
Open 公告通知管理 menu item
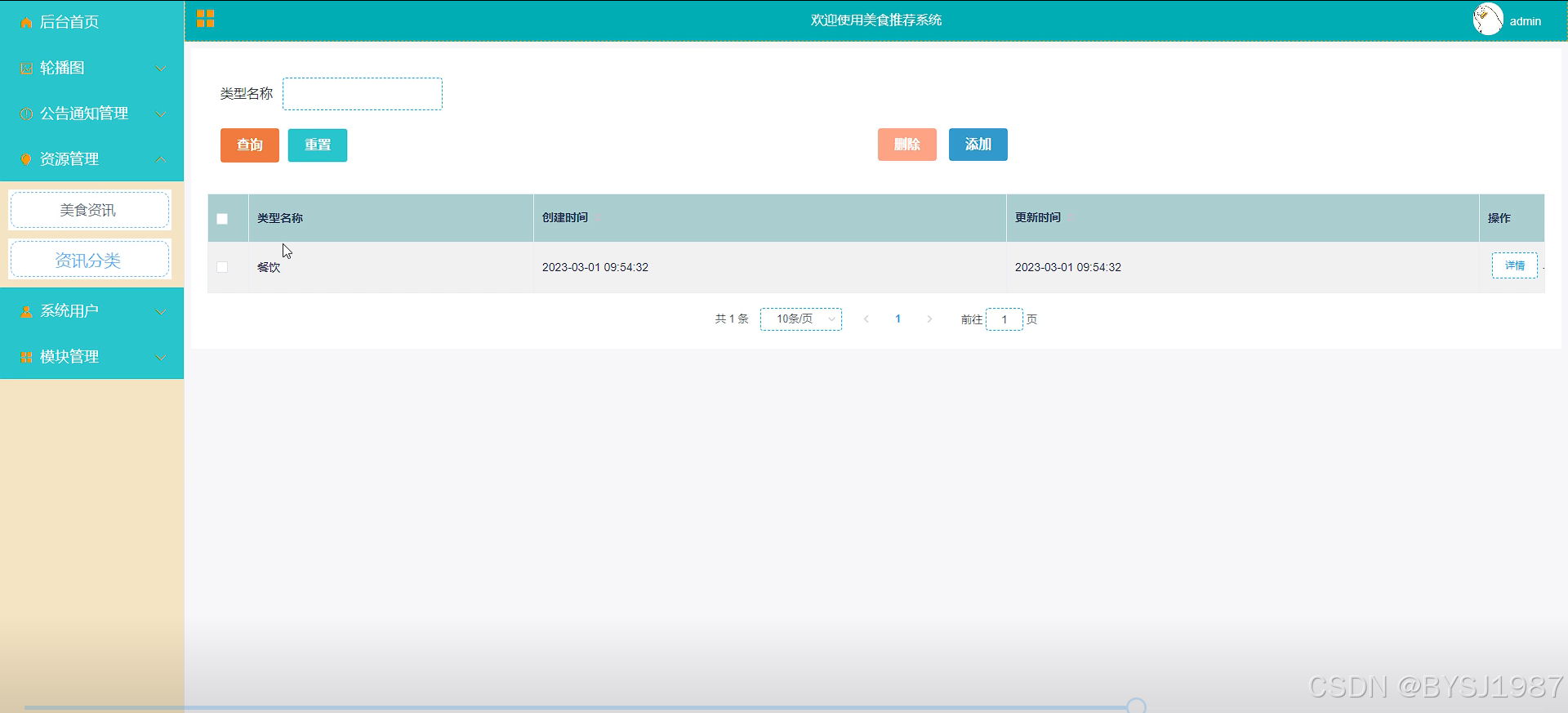(91, 114)
